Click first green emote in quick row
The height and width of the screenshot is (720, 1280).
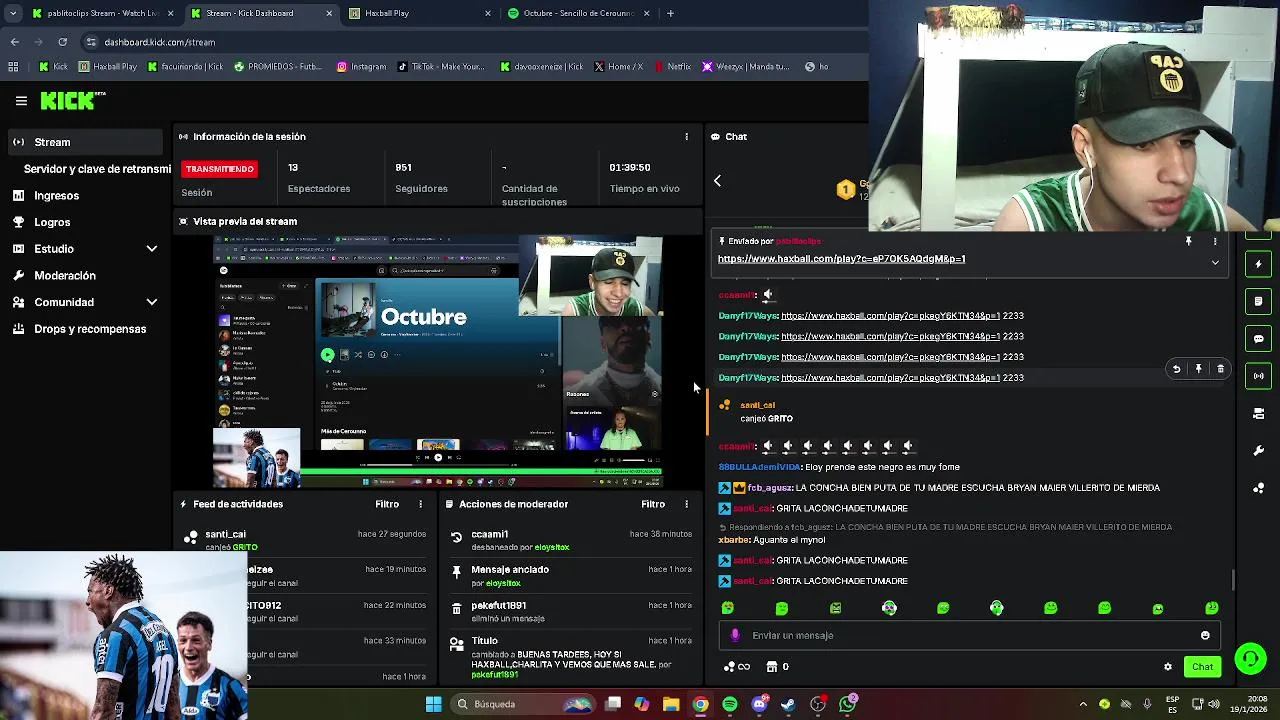(728, 608)
